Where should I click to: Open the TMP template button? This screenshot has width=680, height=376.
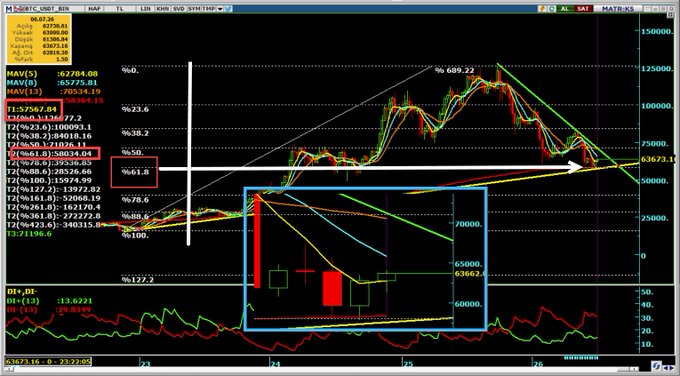click(x=209, y=9)
